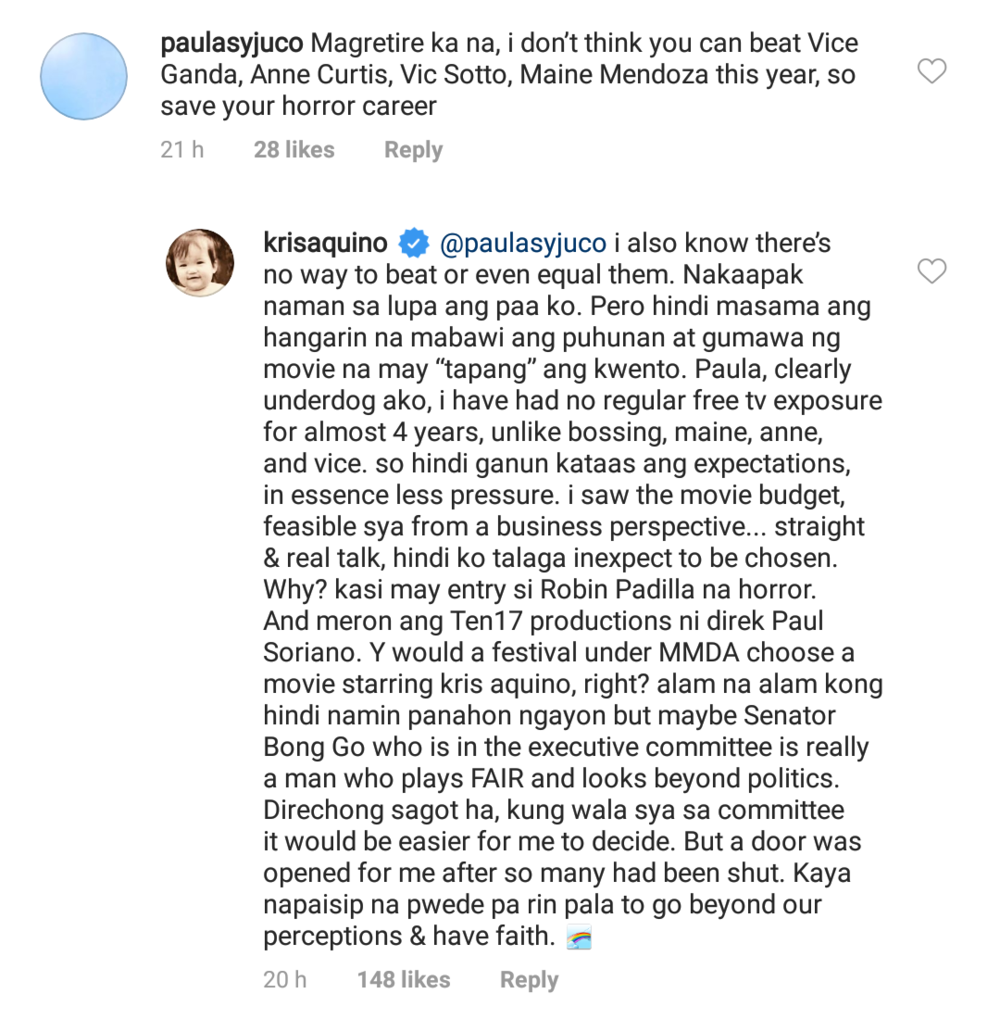Viewport: 1000px width, 1019px height.
Task: Open paulasyjuco's blue circle profile picture
Action: (x=84, y=76)
